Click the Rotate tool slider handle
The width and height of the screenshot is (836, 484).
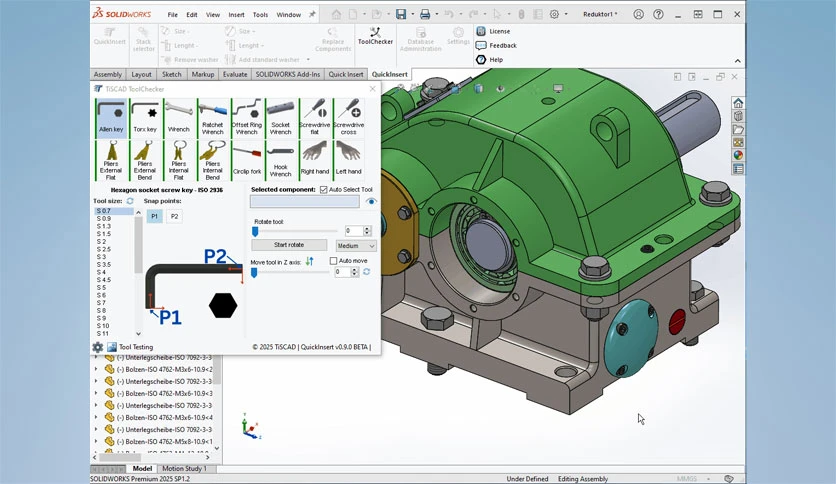click(x=255, y=231)
